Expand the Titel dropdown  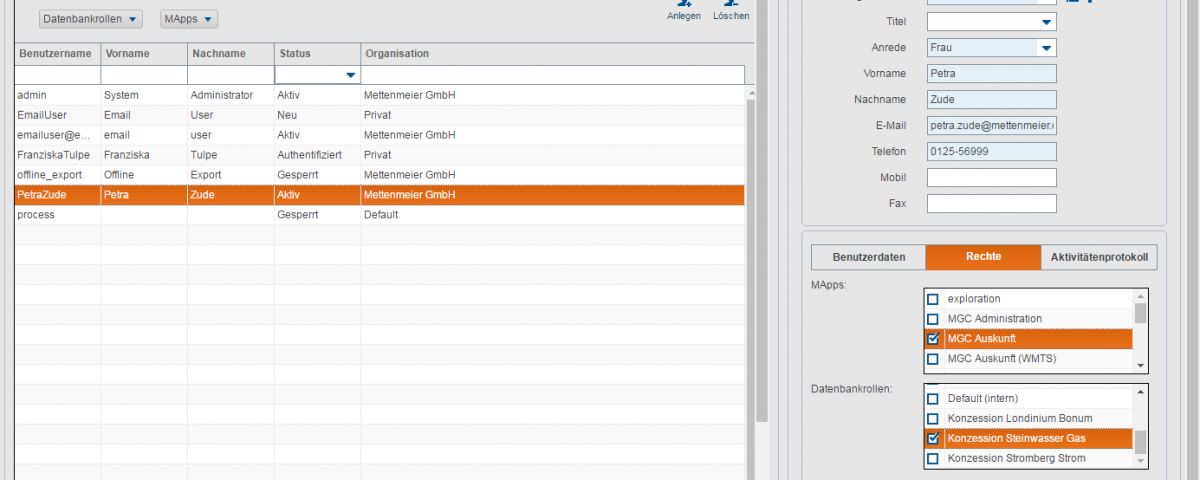pyautogui.click(x=1045, y=21)
